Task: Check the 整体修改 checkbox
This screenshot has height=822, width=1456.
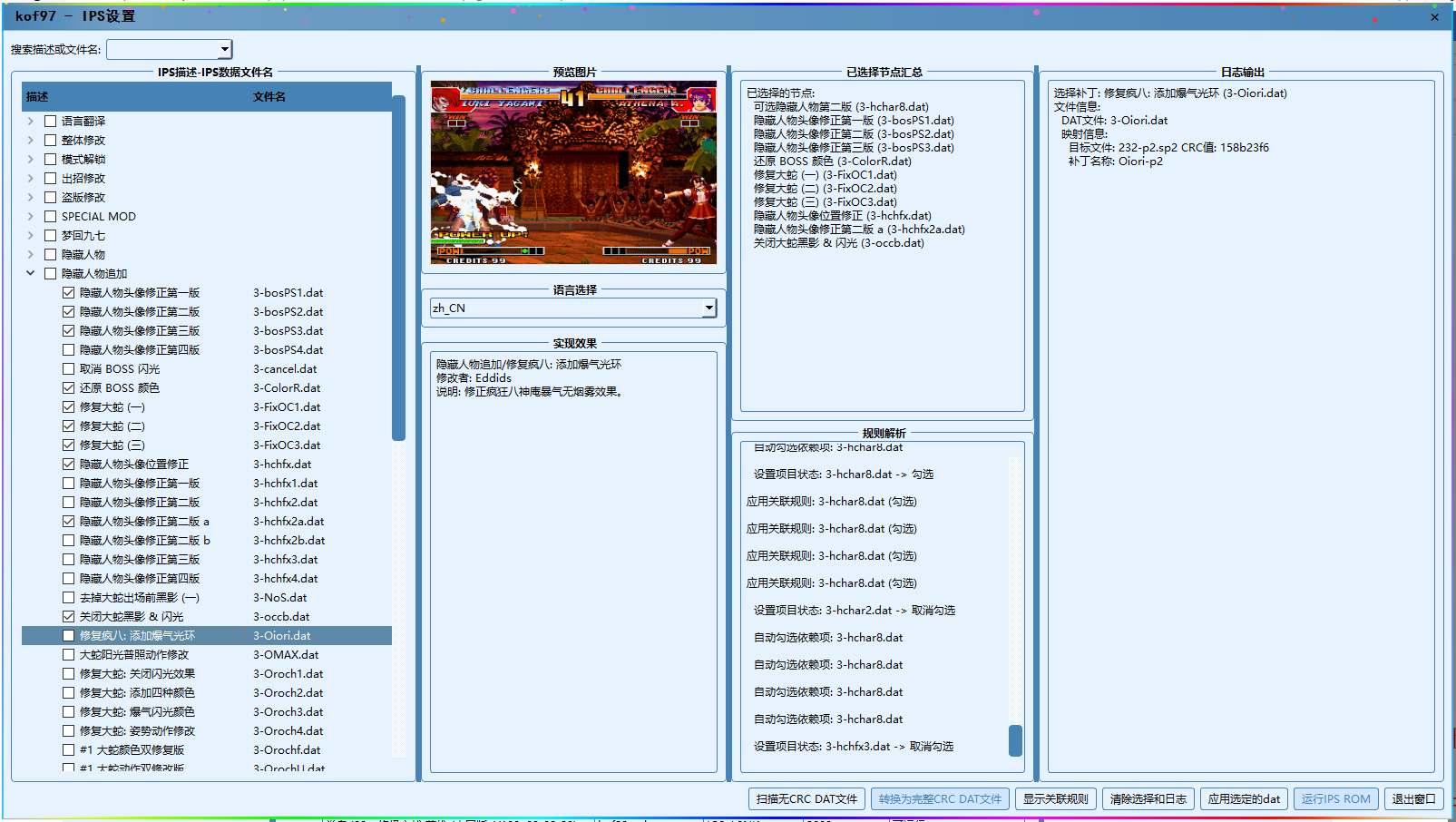Action: tap(51, 140)
